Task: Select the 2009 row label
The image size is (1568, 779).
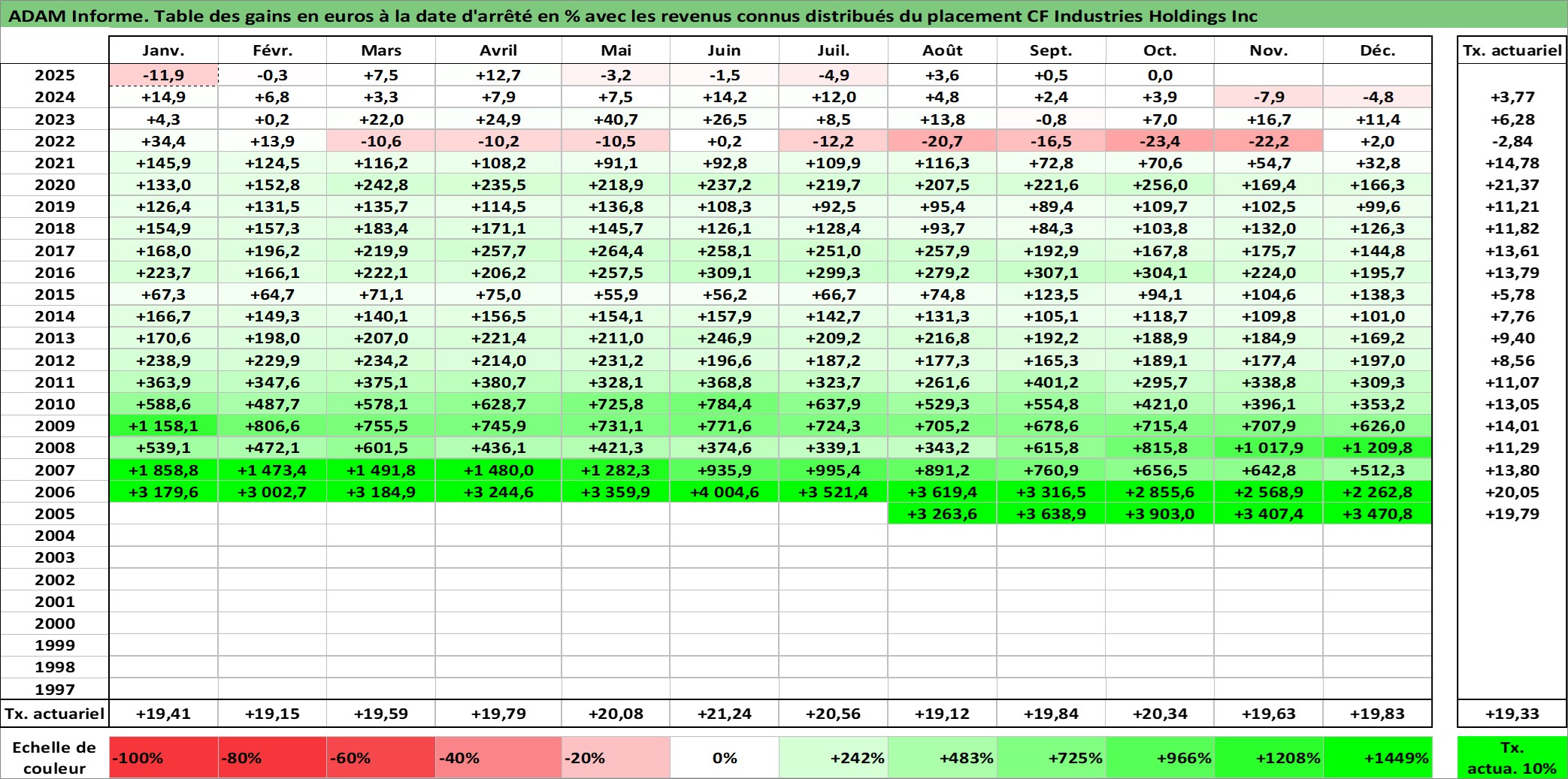Action: point(55,426)
